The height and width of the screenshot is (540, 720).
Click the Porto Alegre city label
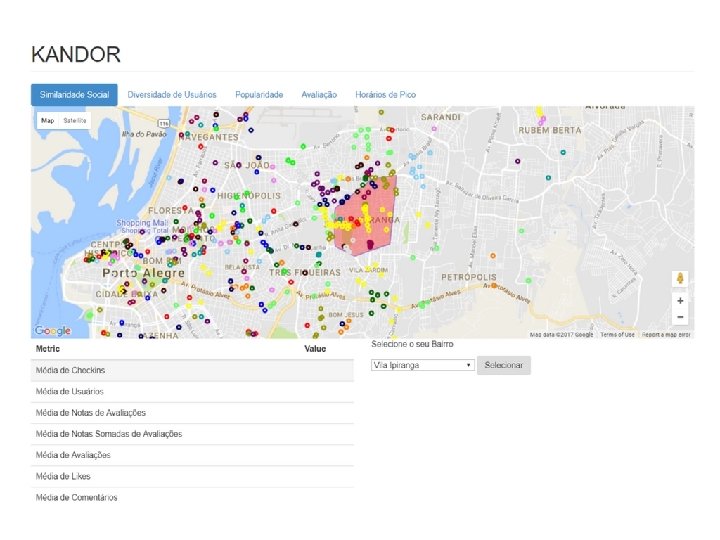tap(143, 273)
